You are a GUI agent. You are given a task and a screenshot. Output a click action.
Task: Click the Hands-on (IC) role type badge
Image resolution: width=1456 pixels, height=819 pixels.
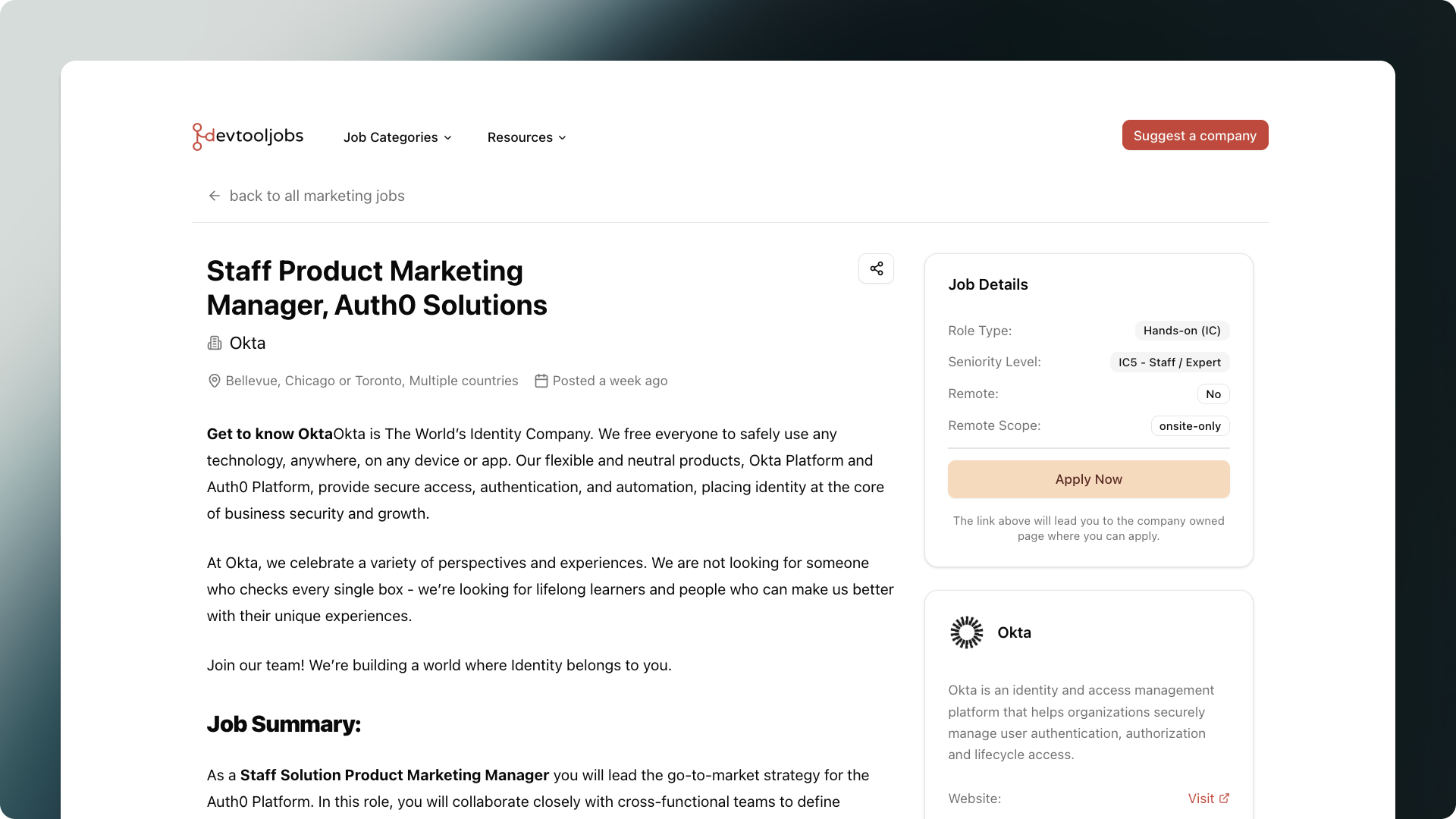pos(1181,331)
